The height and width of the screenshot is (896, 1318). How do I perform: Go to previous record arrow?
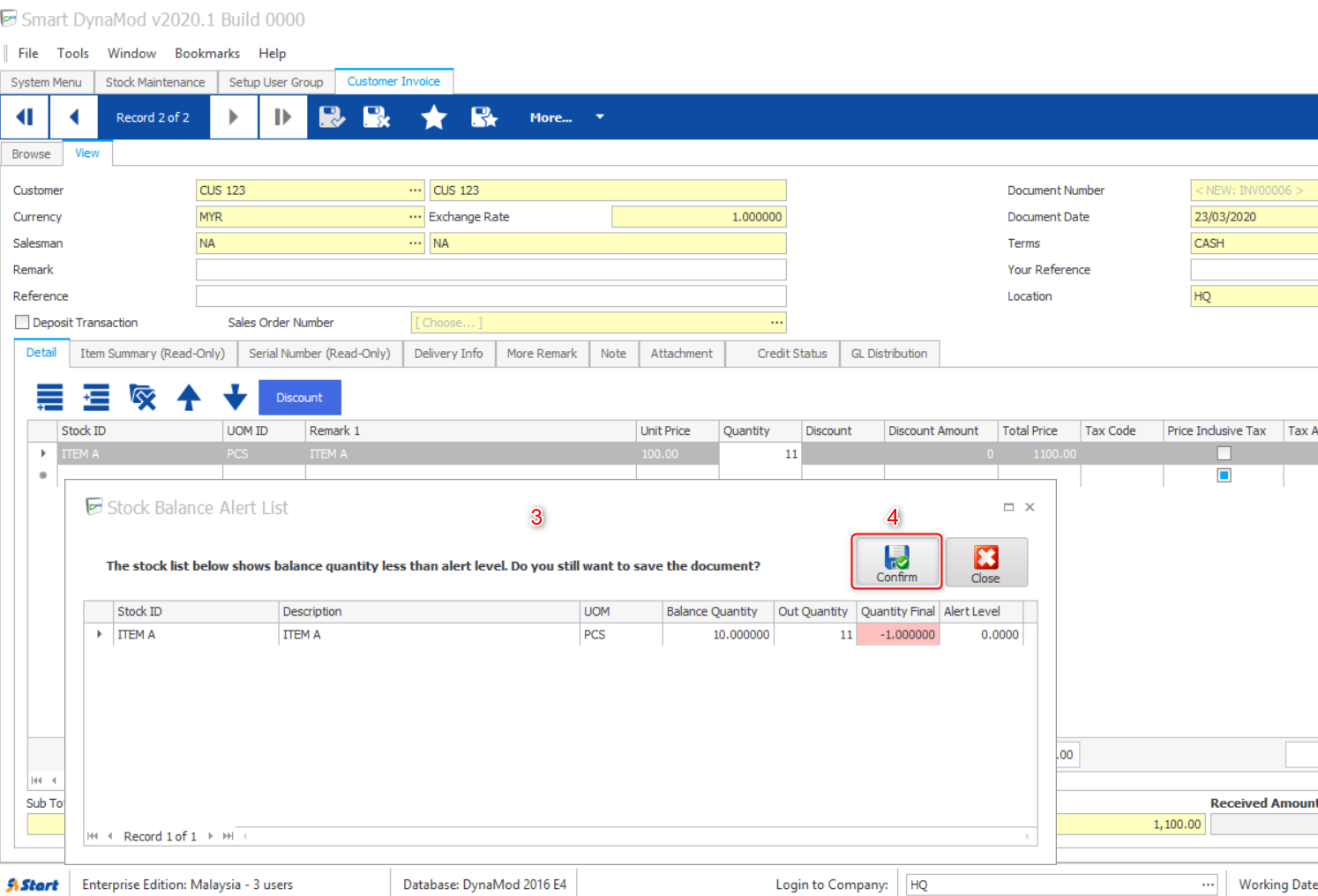pos(74,117)
